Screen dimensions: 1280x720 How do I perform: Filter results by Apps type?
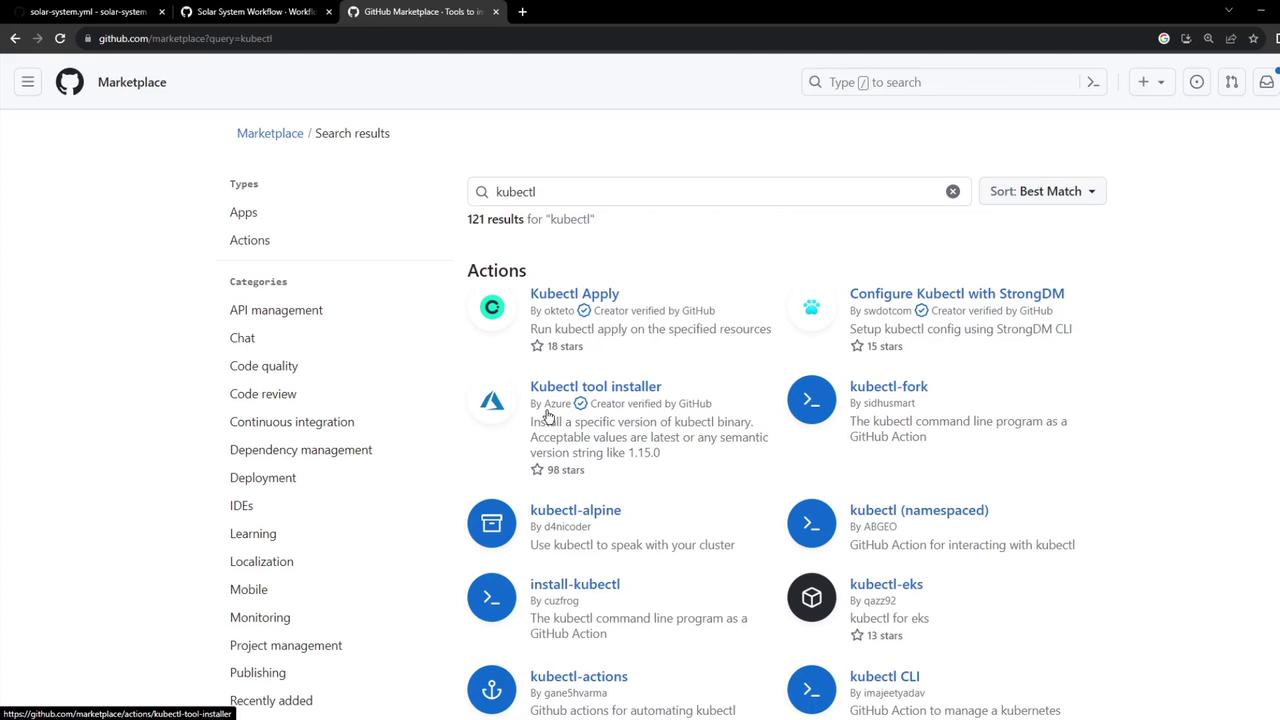click(243, 212)
